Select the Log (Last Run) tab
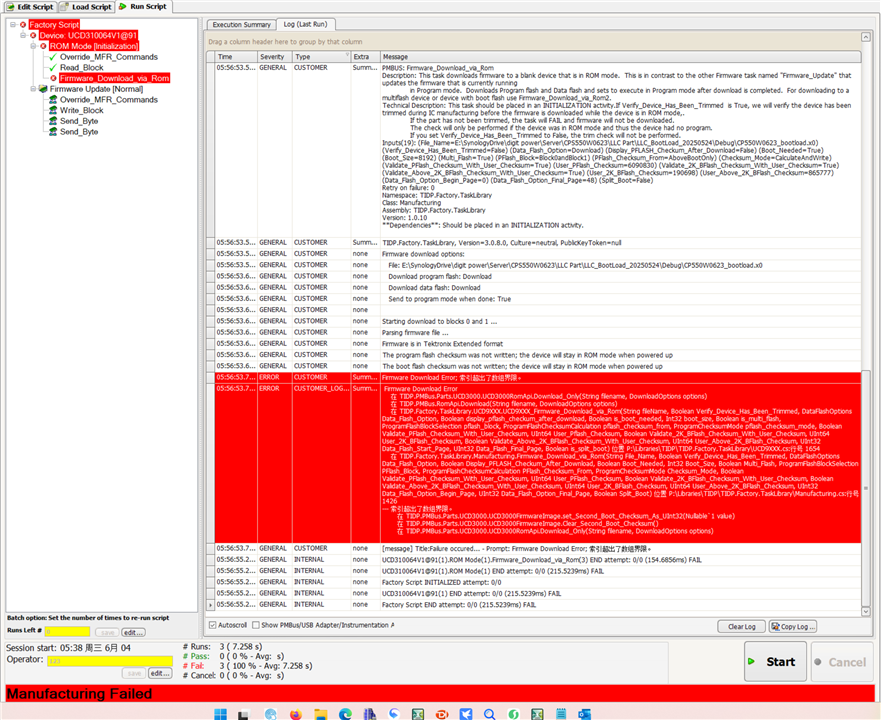The height and width of the screenshot is (720, 881). click(x=305, y=24)
